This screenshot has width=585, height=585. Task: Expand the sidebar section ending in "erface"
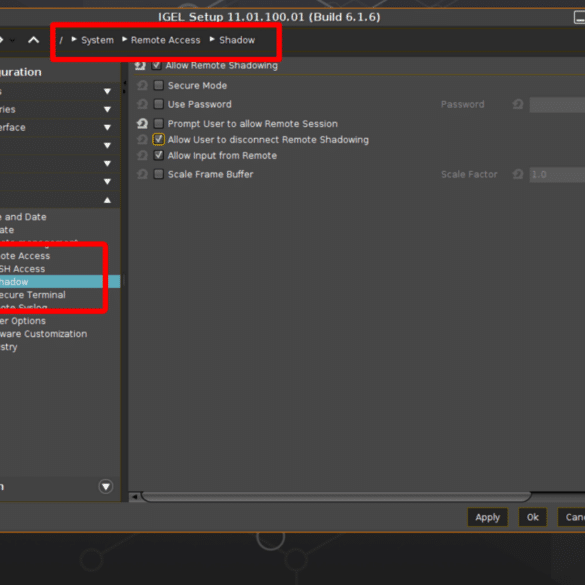(x=107, y=127)
